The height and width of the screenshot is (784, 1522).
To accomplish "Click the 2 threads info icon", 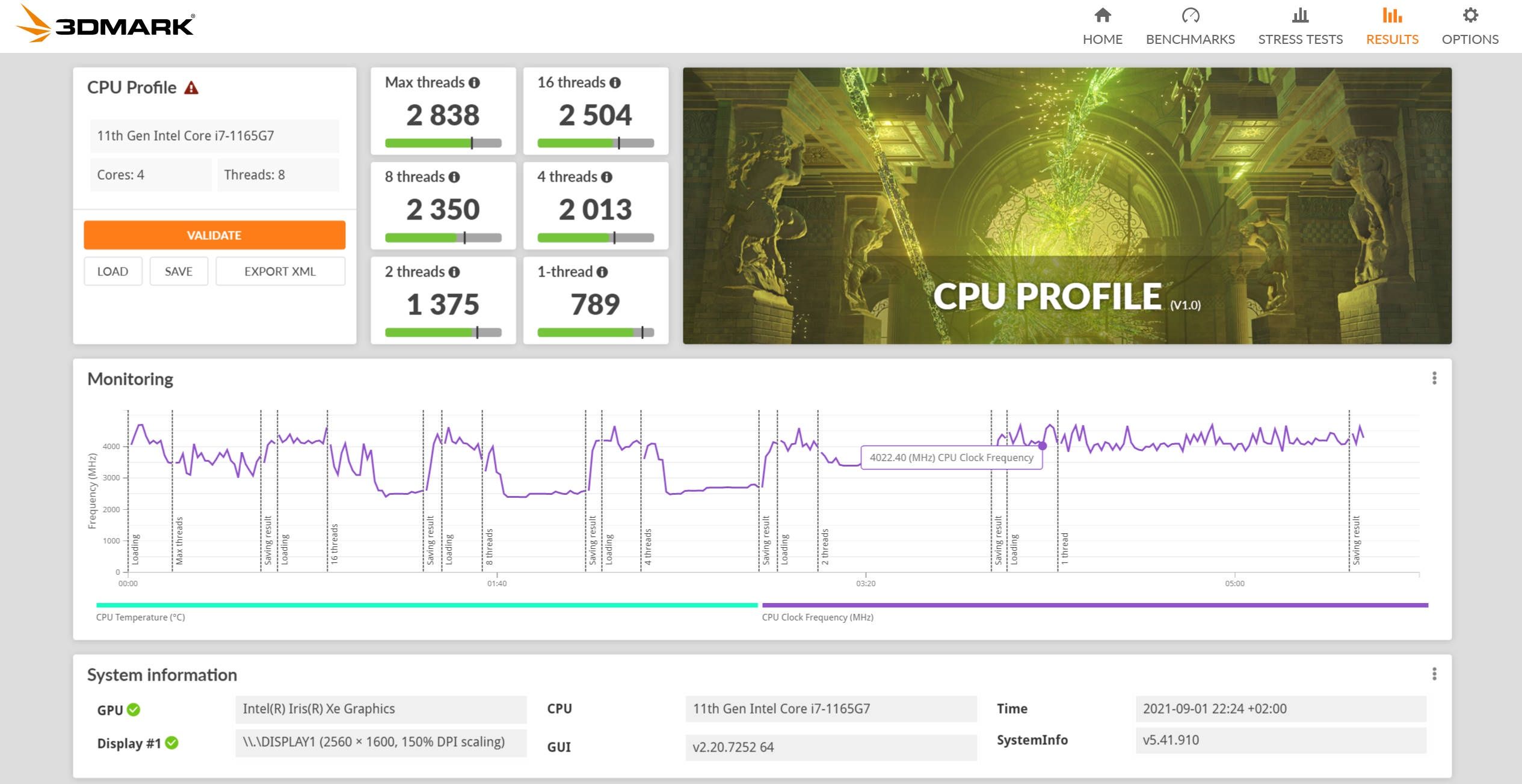I will 454,272.
